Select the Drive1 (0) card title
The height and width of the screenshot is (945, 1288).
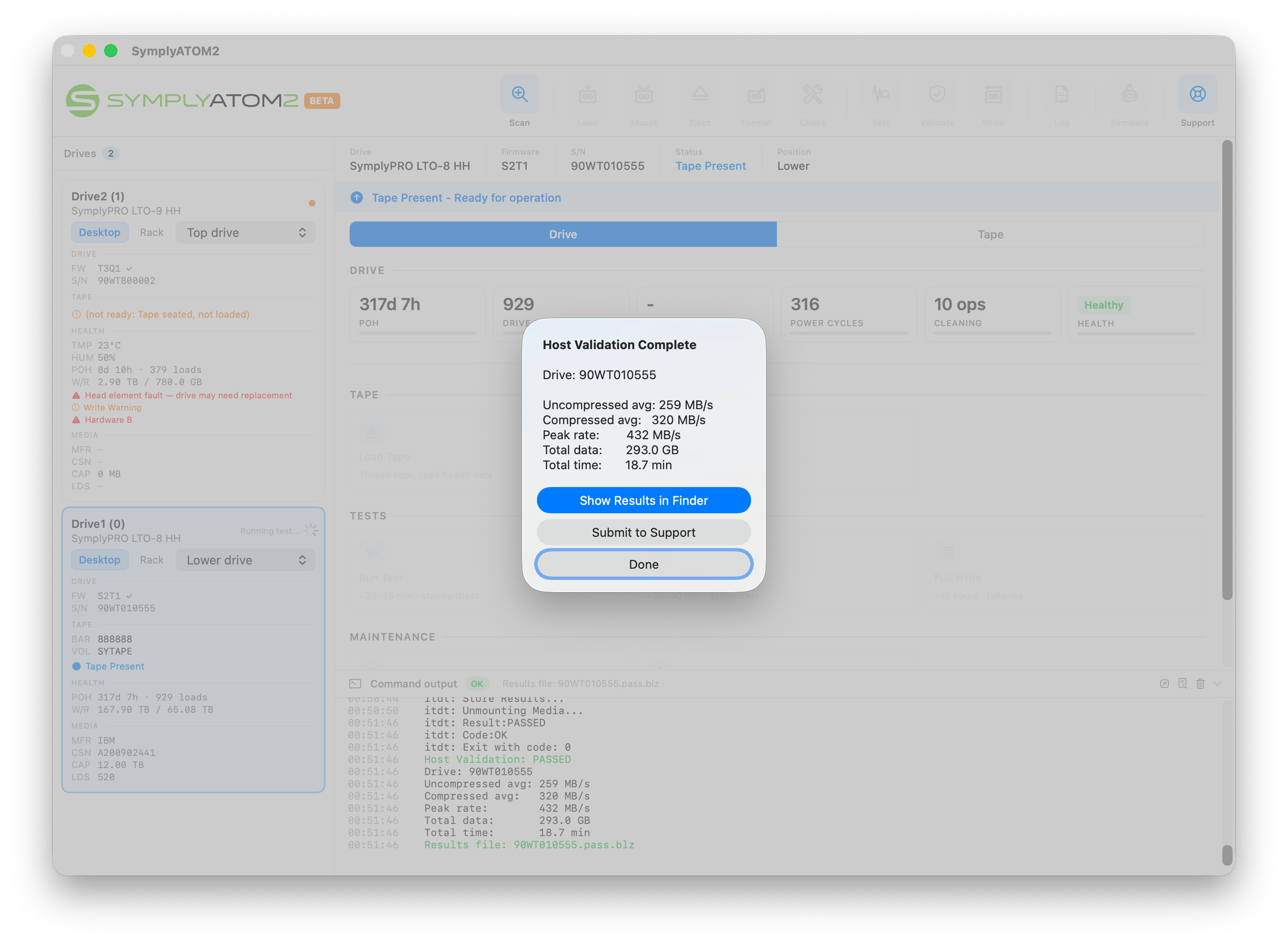(x=98, y=524)
